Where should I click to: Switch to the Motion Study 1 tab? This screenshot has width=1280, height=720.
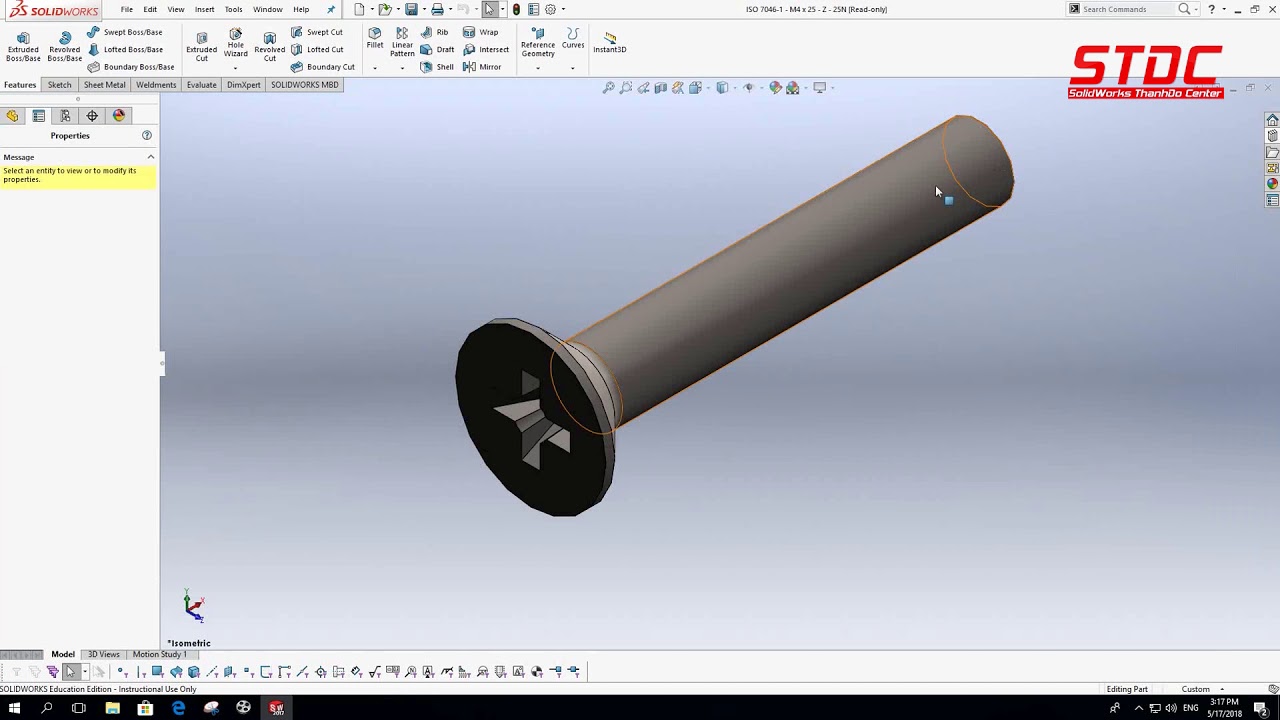(x=160, y=654)
